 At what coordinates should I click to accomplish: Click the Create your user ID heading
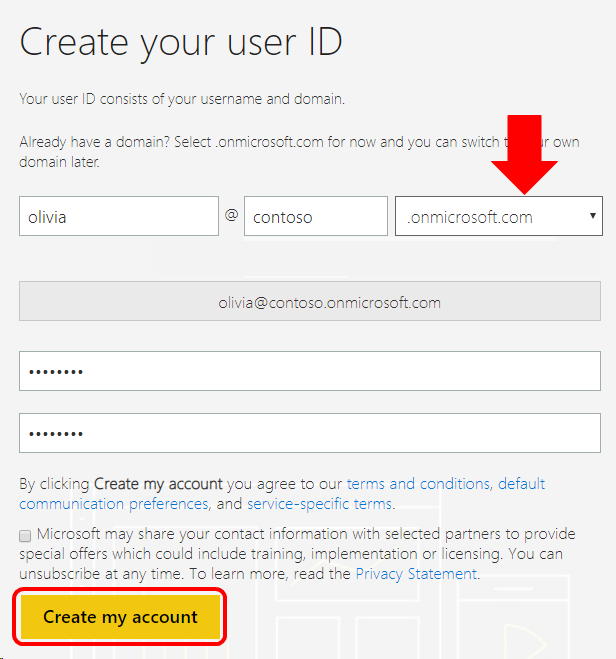coord(181,42)
